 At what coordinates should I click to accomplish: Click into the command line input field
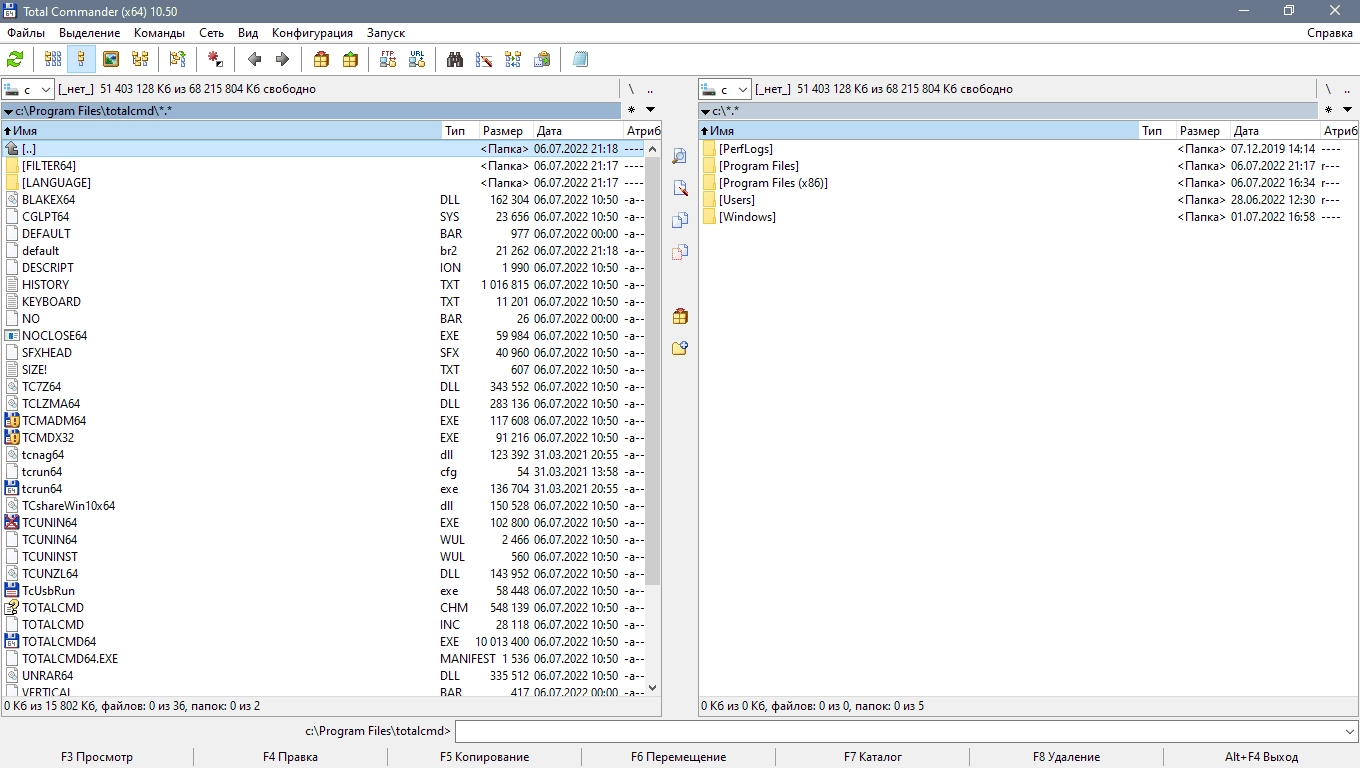898,731
